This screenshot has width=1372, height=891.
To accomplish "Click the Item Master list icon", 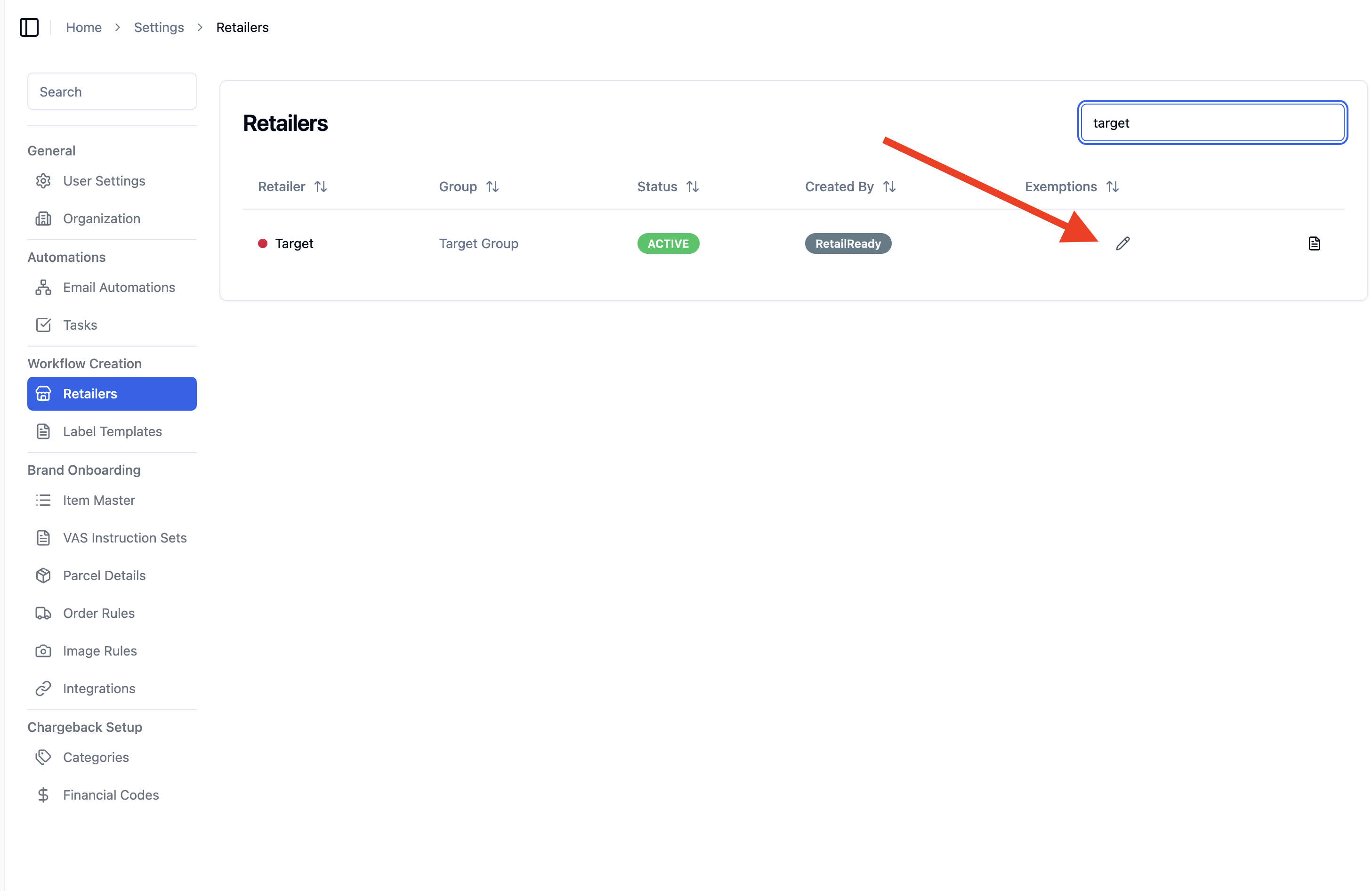I will [x=43, y=500].
